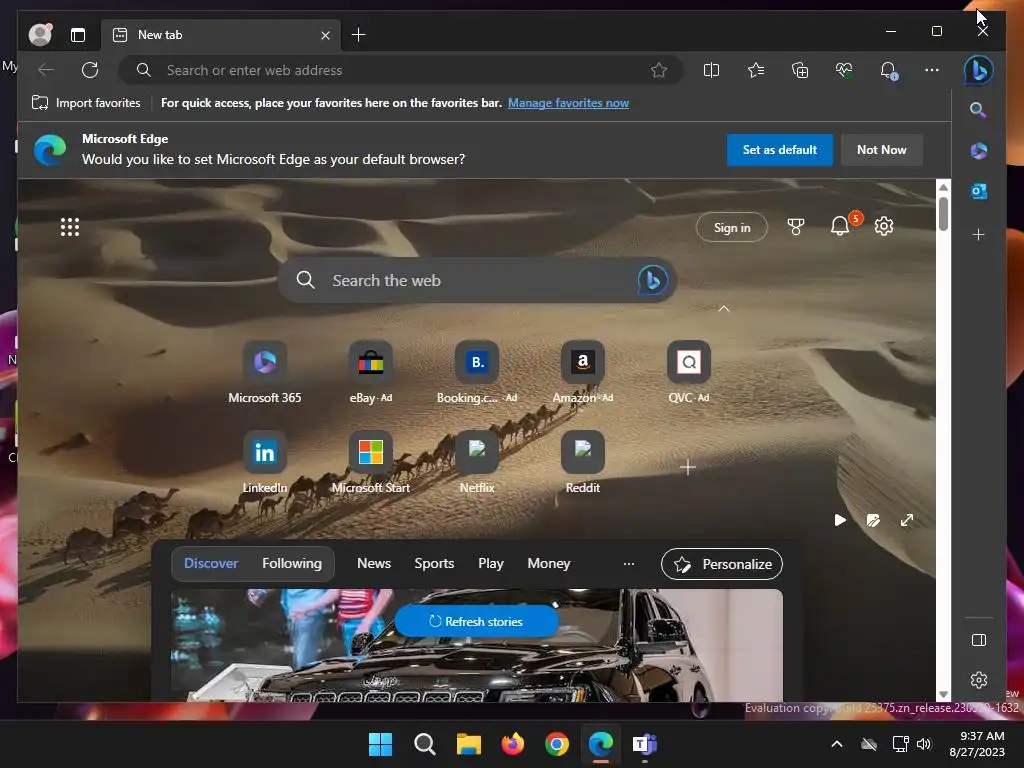
Task: Click the sidebar Search icon
Action: click(978, 110)
